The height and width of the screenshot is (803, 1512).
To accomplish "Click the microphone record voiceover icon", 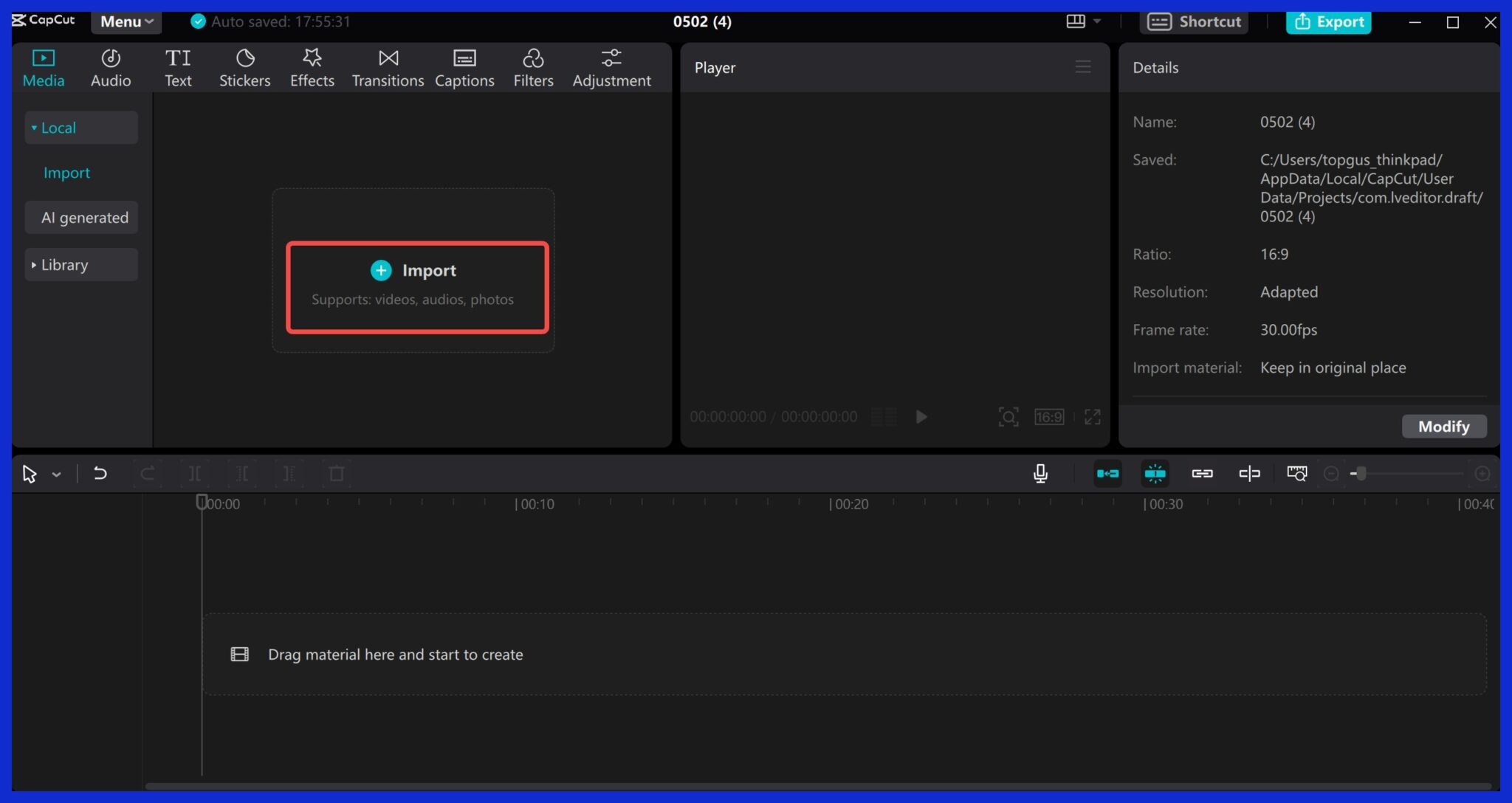I will pyautogui.click(x=1040, y=473).
